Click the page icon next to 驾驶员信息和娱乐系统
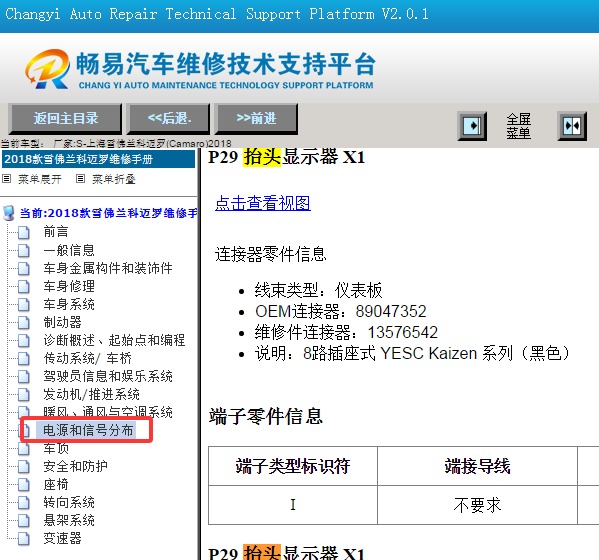This screenshot has width=599, height=560. [24, 377]
